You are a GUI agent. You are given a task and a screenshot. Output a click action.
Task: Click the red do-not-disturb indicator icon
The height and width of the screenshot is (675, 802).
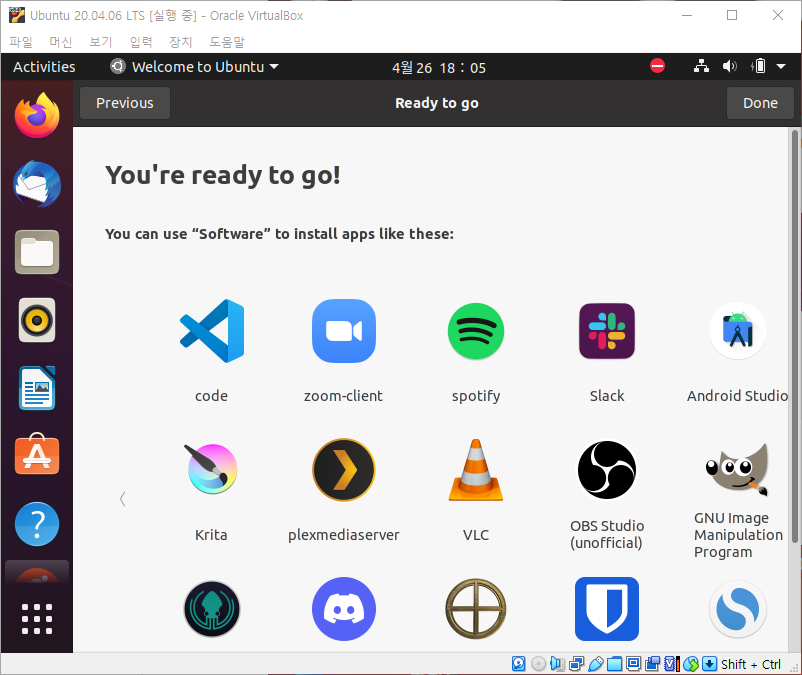pos(657,66)
